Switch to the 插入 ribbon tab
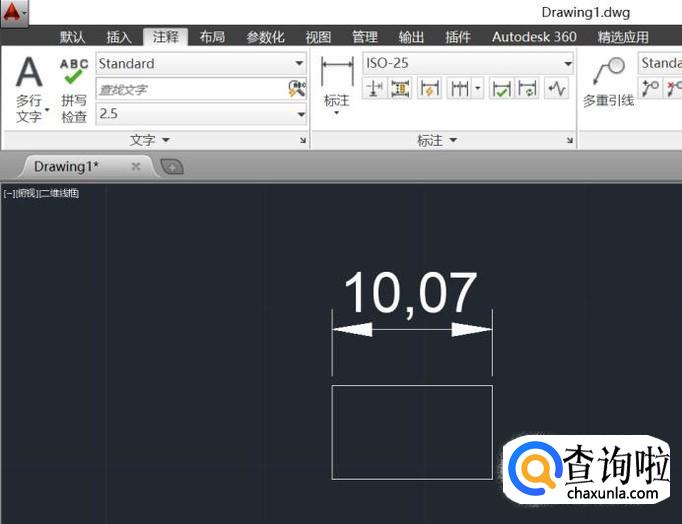Image resolution: width=682 pixels, height=524 pixels. (x=119, y=37)
